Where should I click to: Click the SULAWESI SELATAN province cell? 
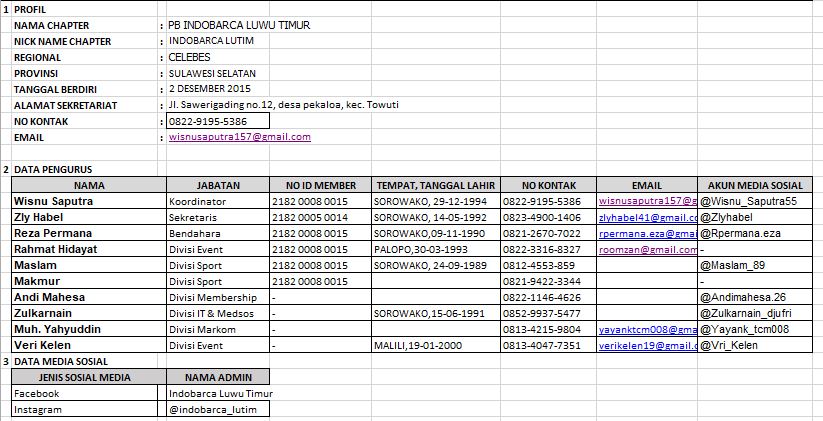coord(212,73)
